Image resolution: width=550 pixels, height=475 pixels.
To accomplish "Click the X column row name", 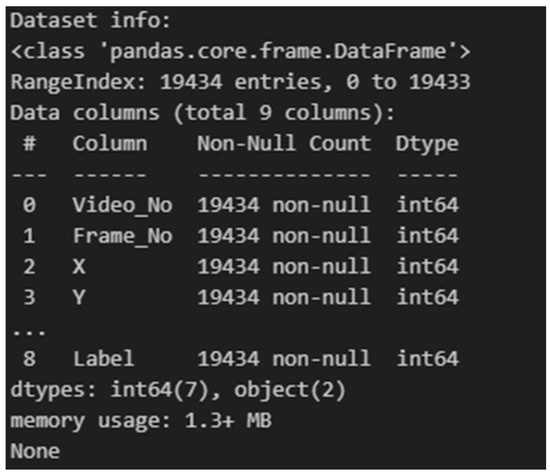I will tap(79, 267).
